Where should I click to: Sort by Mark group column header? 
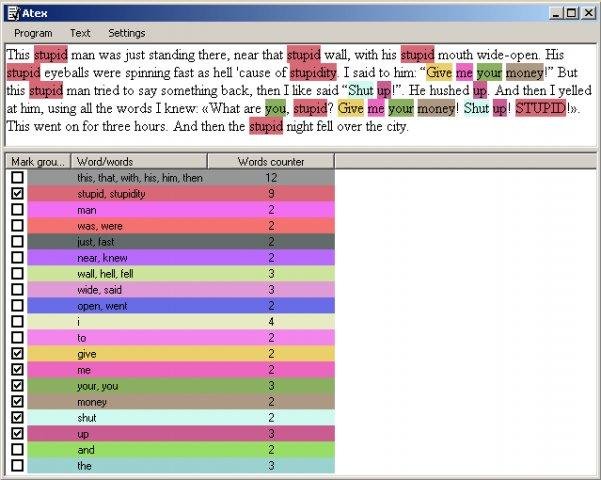pos(38,162)
